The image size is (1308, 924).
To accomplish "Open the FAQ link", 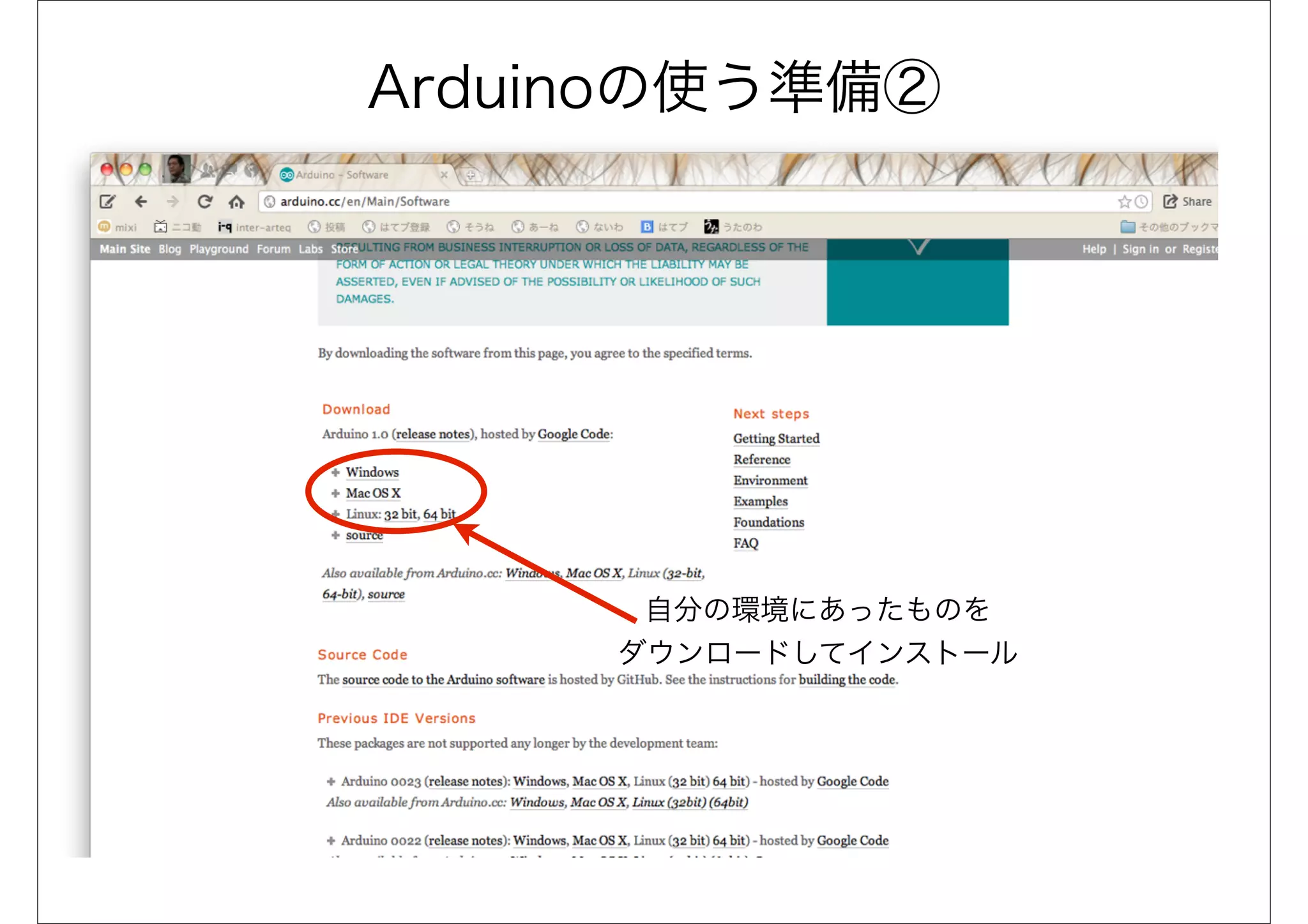I will (x=746, y=543).
